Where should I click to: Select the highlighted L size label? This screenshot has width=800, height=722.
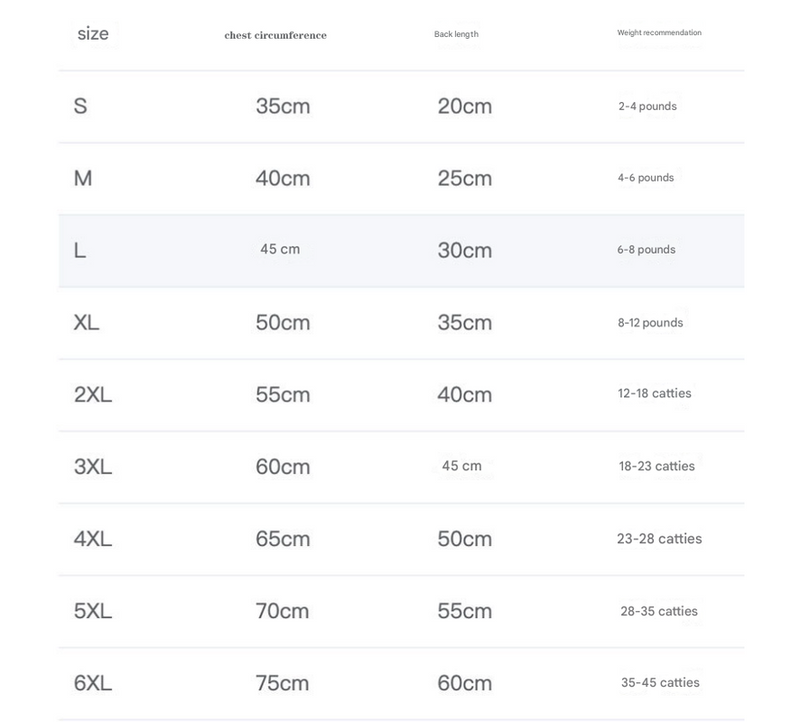coord(80,250)
